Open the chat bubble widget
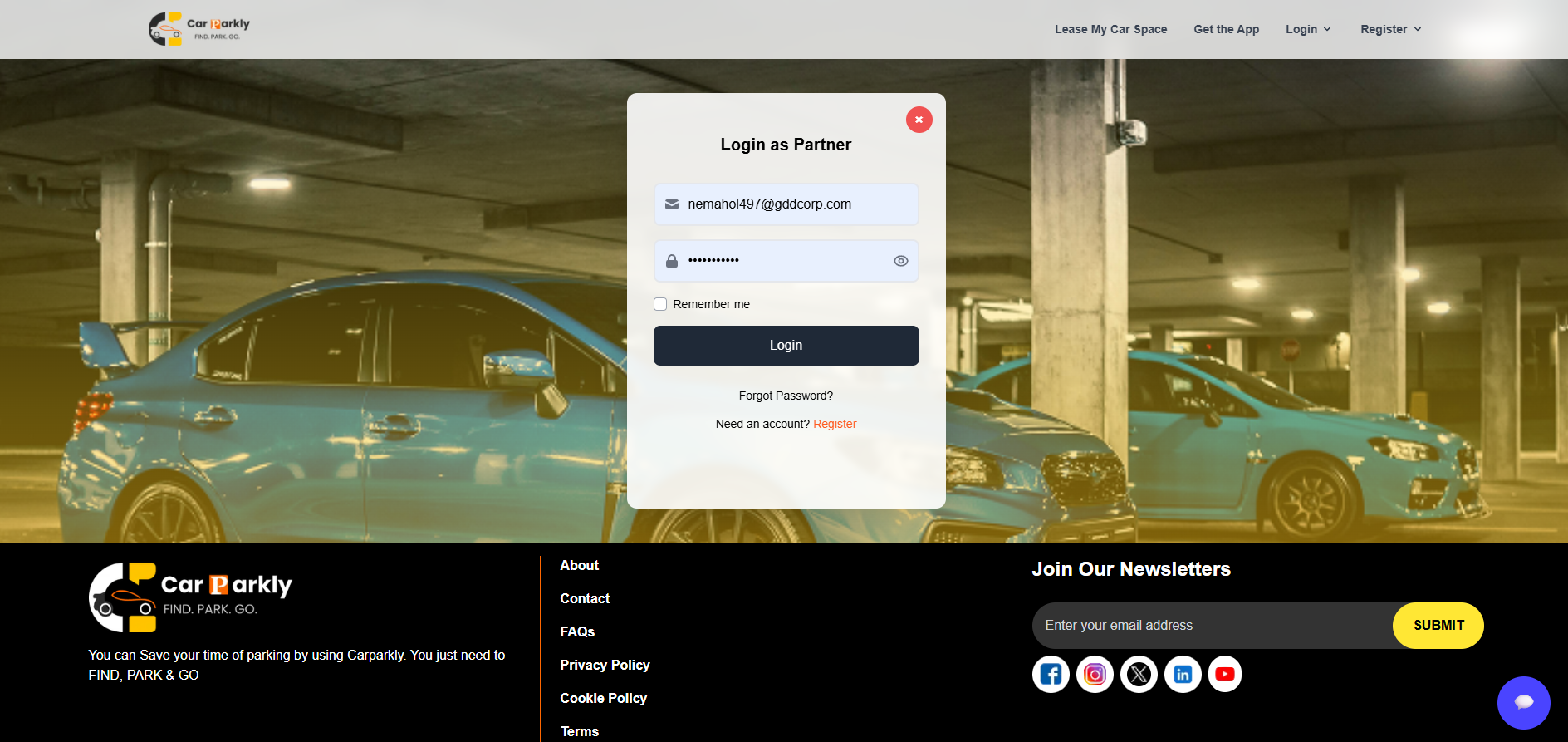 (1523, 702)
